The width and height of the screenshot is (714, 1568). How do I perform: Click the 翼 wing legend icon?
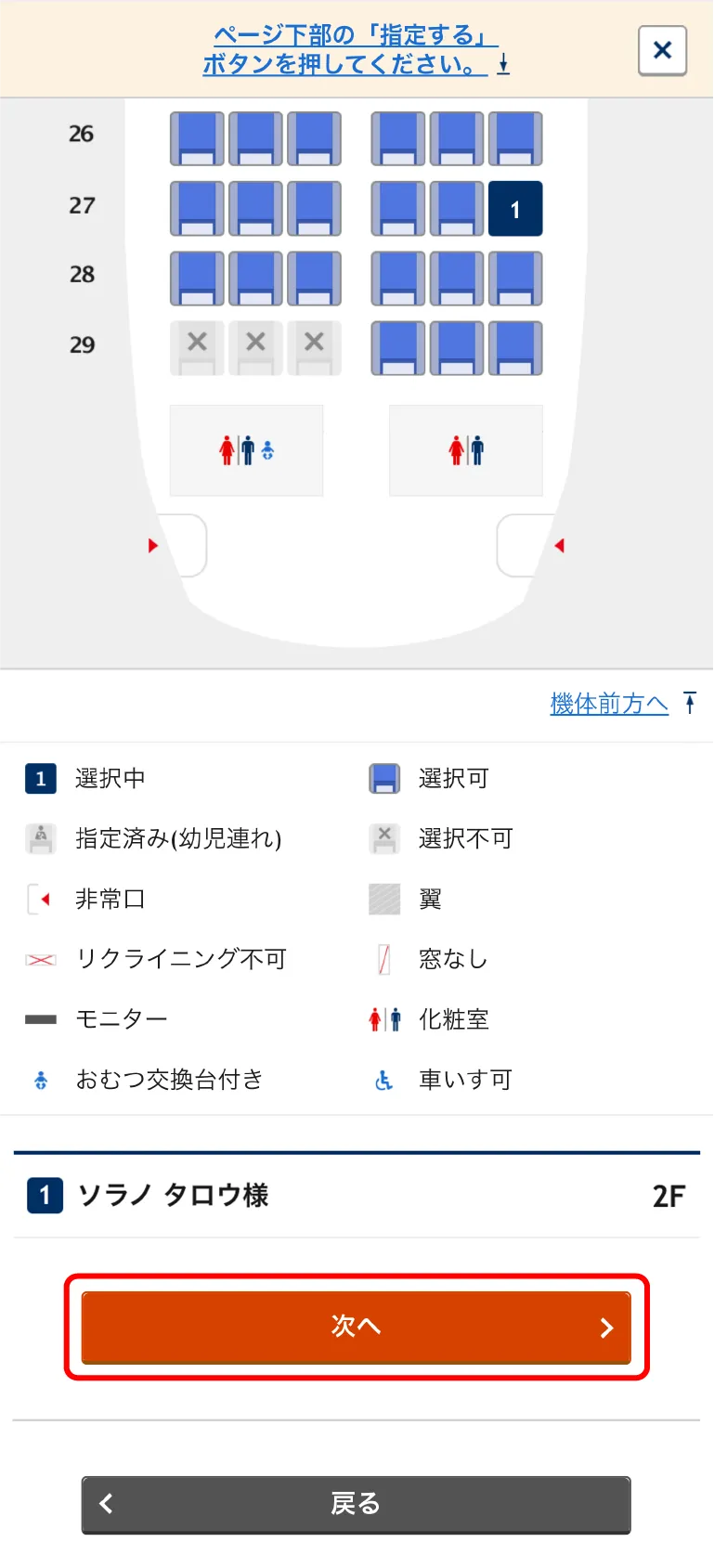click(383, 898)
